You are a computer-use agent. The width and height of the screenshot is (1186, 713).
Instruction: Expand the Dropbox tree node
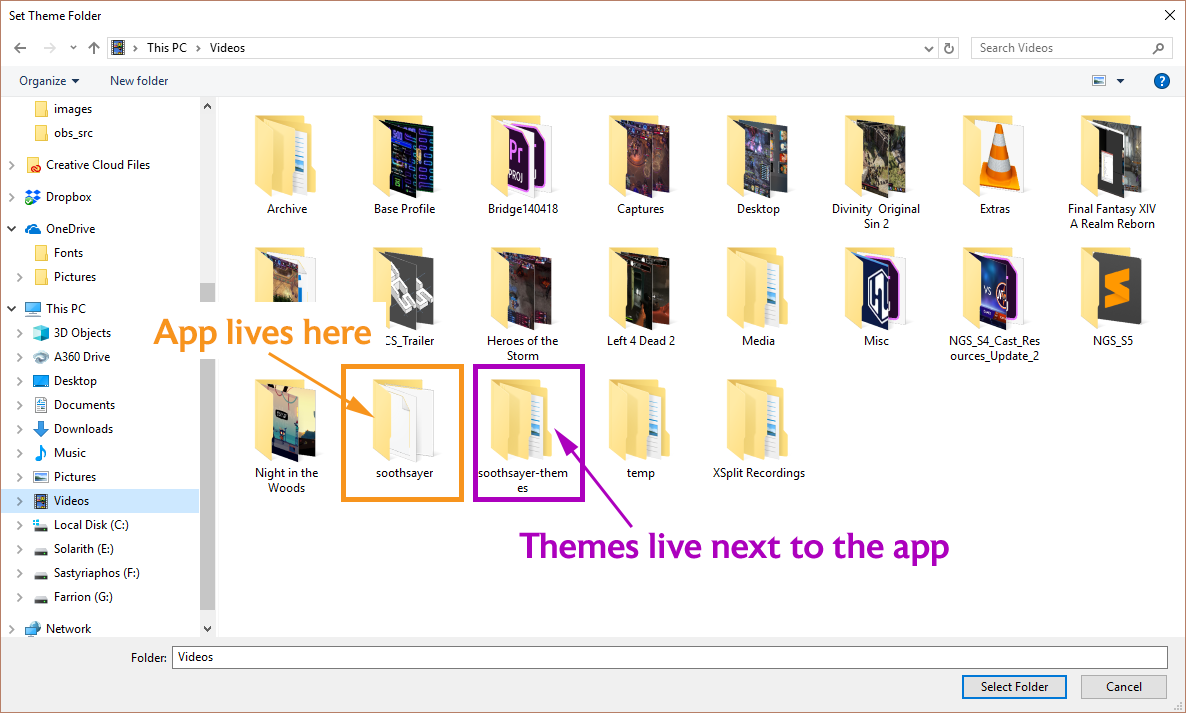tap(11, 197)
